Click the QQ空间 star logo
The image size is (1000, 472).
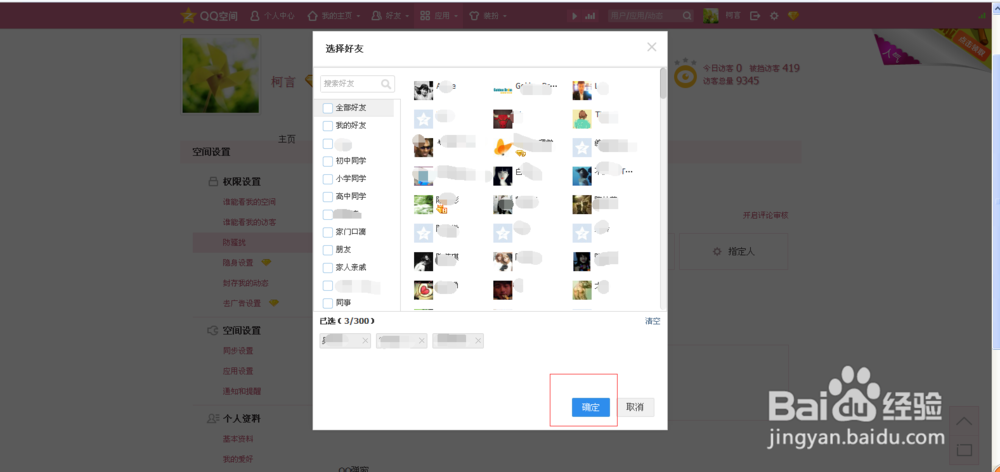pyautogui.click(x=188, y=16)
